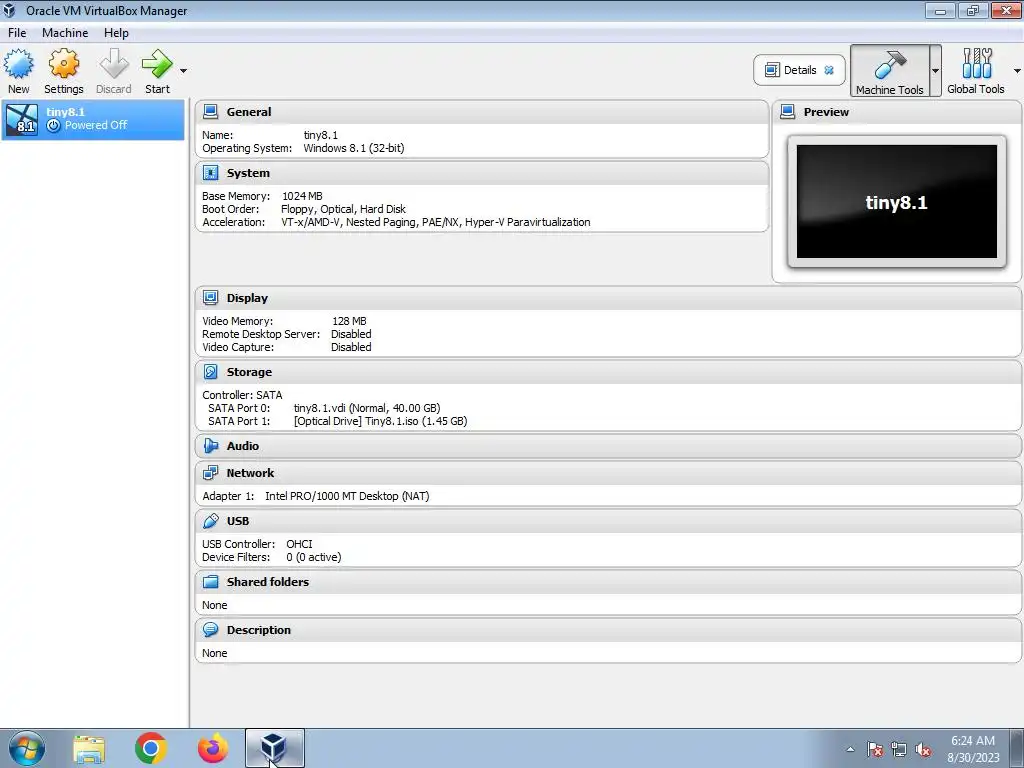The image size is (1024, 768).
Task: Click the Windows 8.1 OS icon of tiny8.1
Action: (x=22, y=120)
